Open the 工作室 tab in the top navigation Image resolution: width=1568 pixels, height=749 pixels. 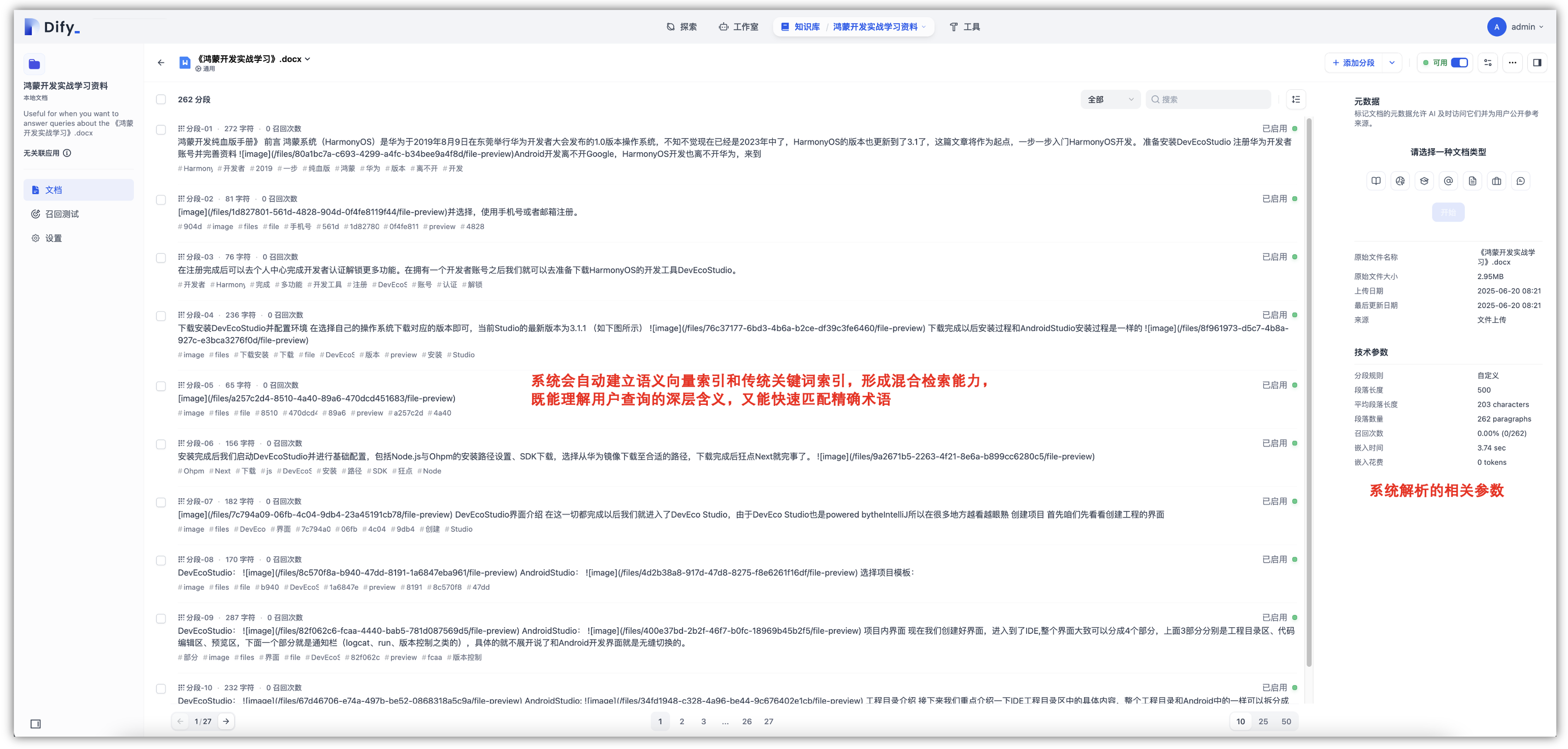[x=738, y=27]
